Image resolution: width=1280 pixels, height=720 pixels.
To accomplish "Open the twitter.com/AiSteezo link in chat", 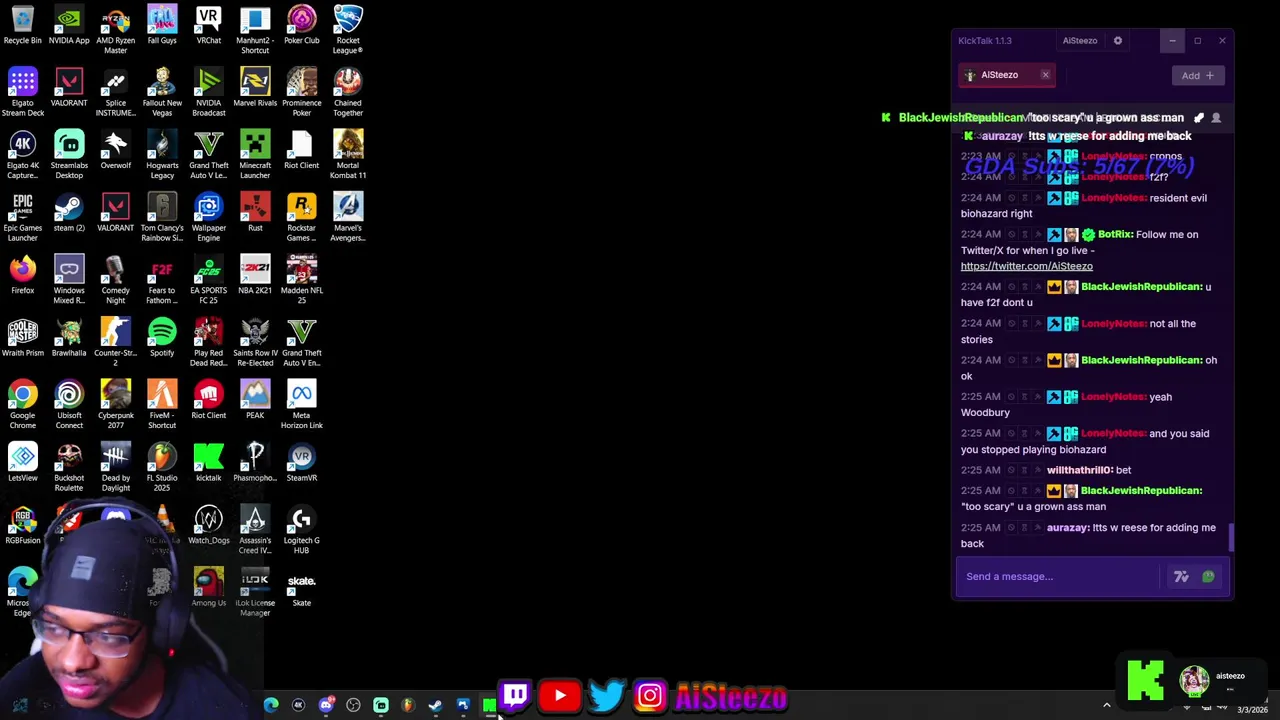I will (1026, 267).
